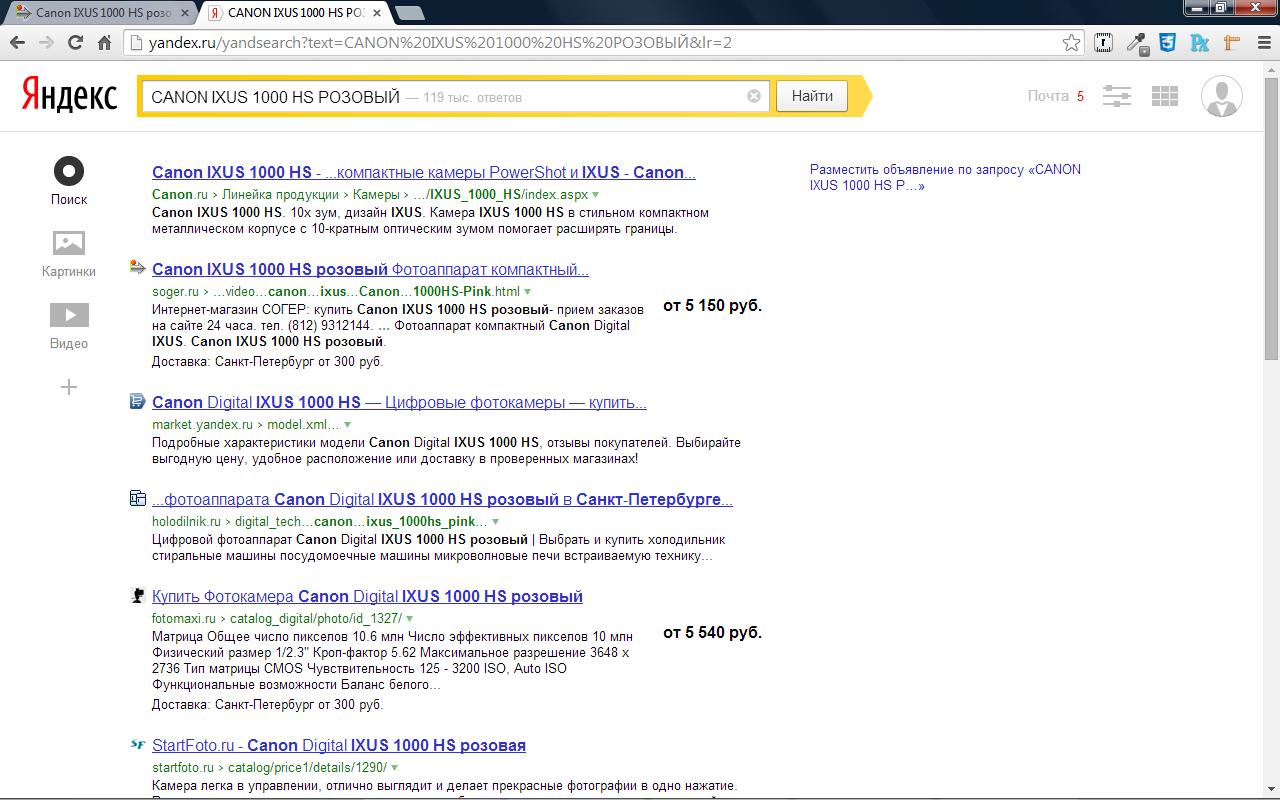Open the Почта mail link
Viewport: 1280px width, 800px height.
(x=1048, y=96)
